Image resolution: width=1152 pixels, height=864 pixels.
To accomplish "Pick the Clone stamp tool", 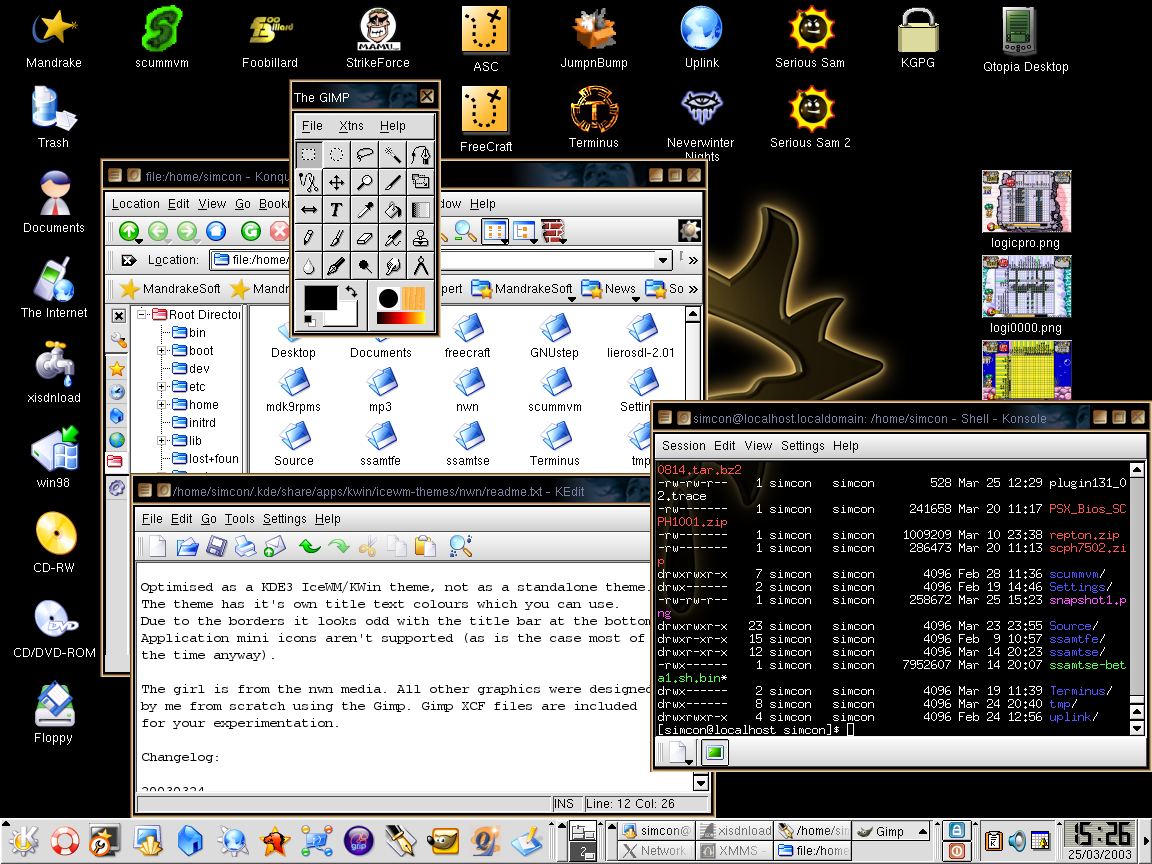I will pyautogui.click(x=420, y=238).
